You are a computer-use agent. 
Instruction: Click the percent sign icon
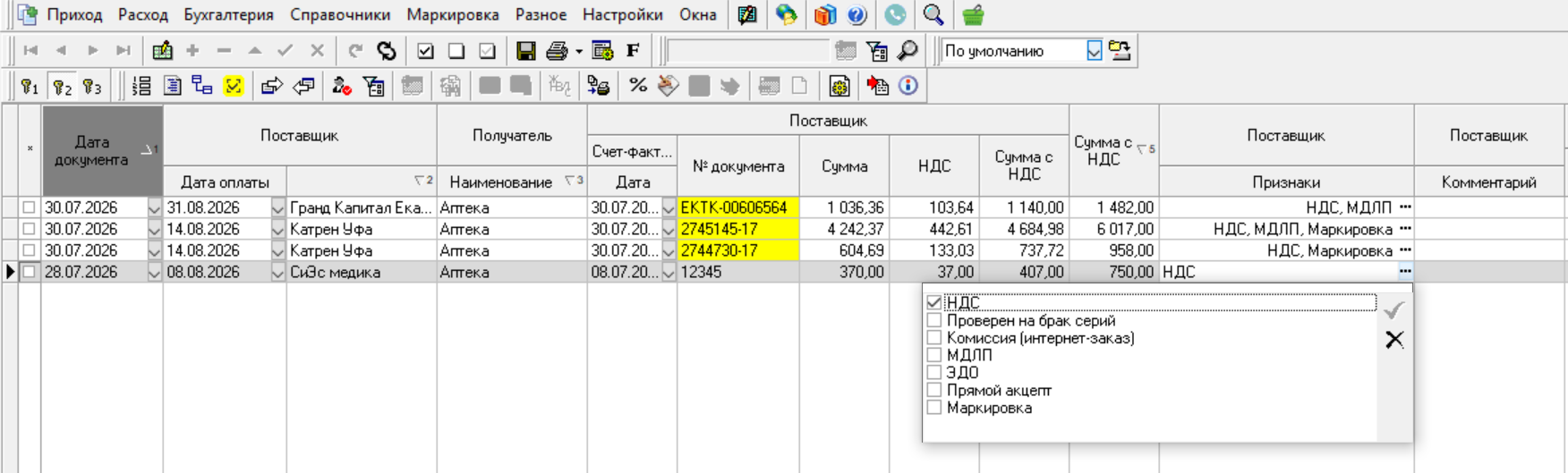pos(638,86)
